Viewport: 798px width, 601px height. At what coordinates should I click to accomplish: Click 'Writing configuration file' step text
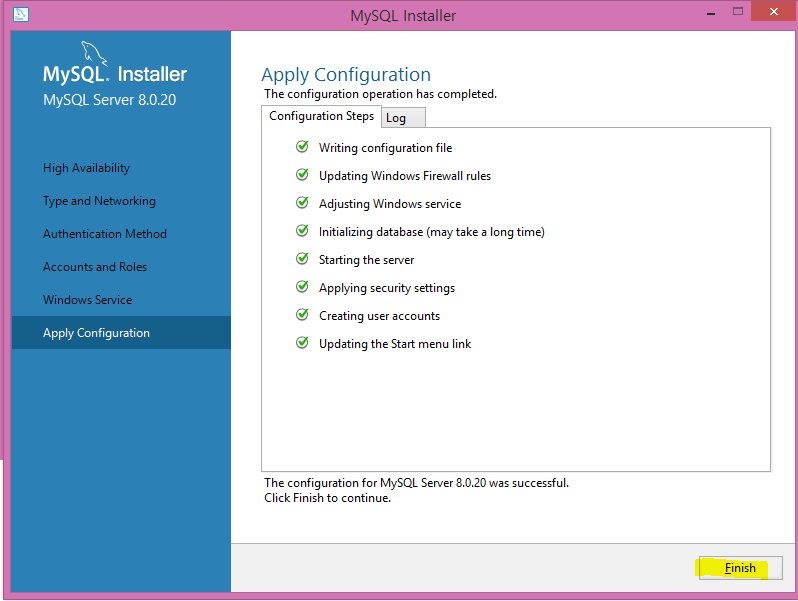pyautogui.click(x=385, y=148)
